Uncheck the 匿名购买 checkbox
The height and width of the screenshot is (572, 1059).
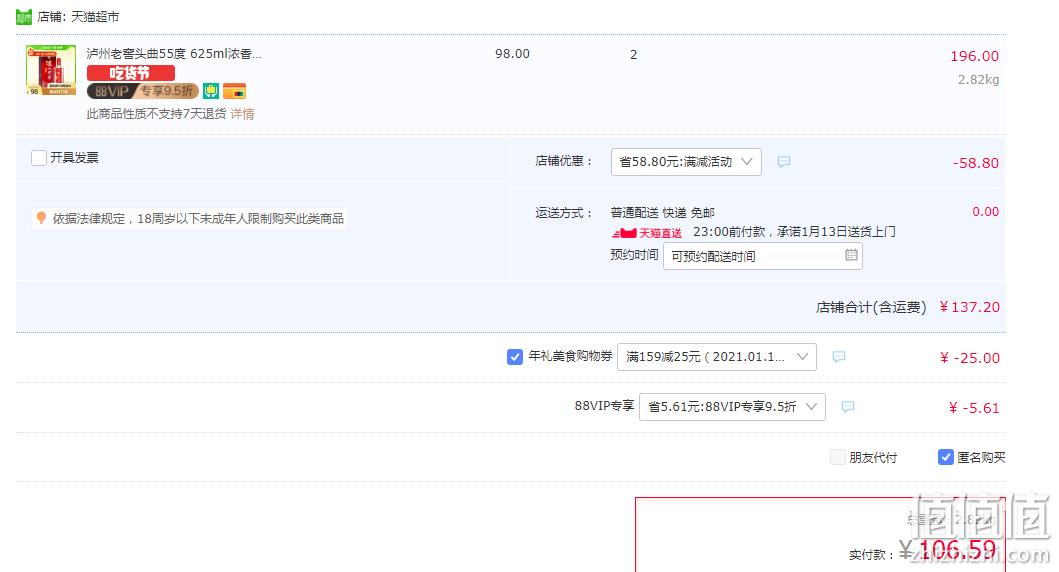coord(946,457)
